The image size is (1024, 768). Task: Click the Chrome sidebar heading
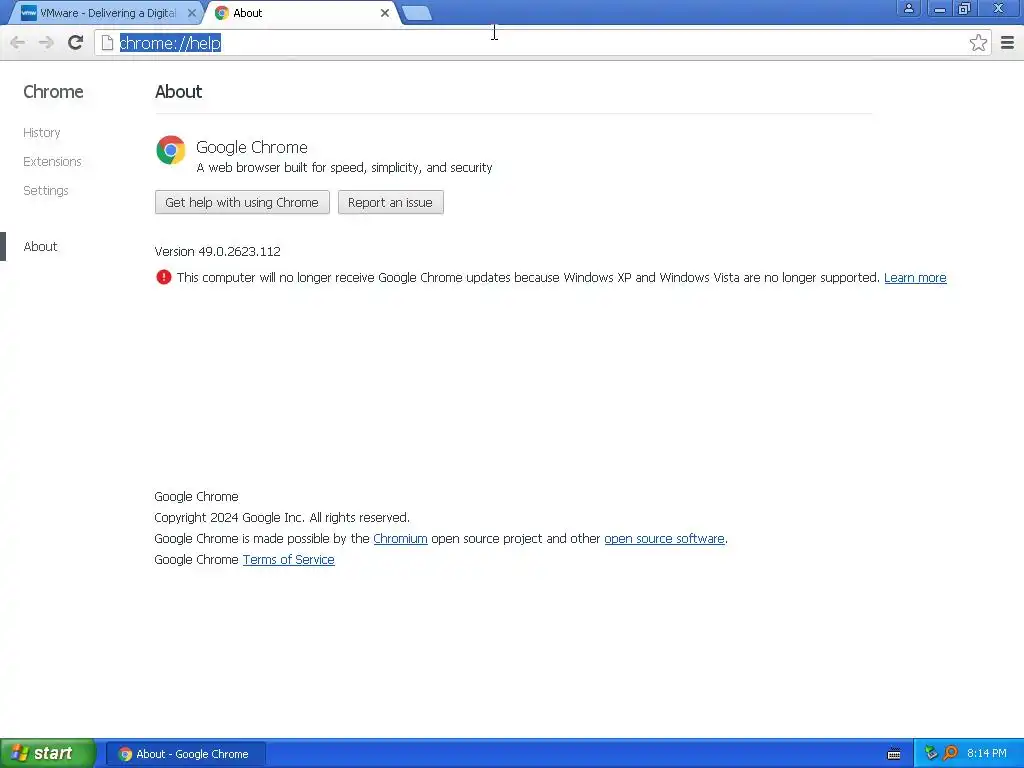click(53, 92)
